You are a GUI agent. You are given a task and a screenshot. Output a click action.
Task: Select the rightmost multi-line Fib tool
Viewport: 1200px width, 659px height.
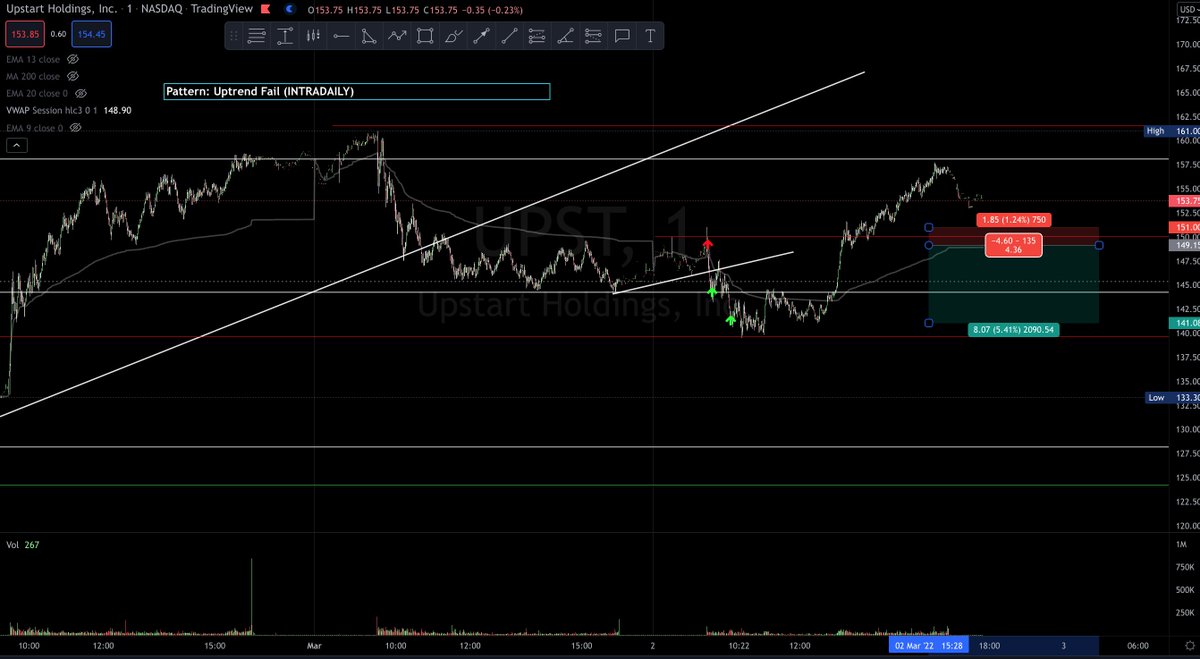593,36
